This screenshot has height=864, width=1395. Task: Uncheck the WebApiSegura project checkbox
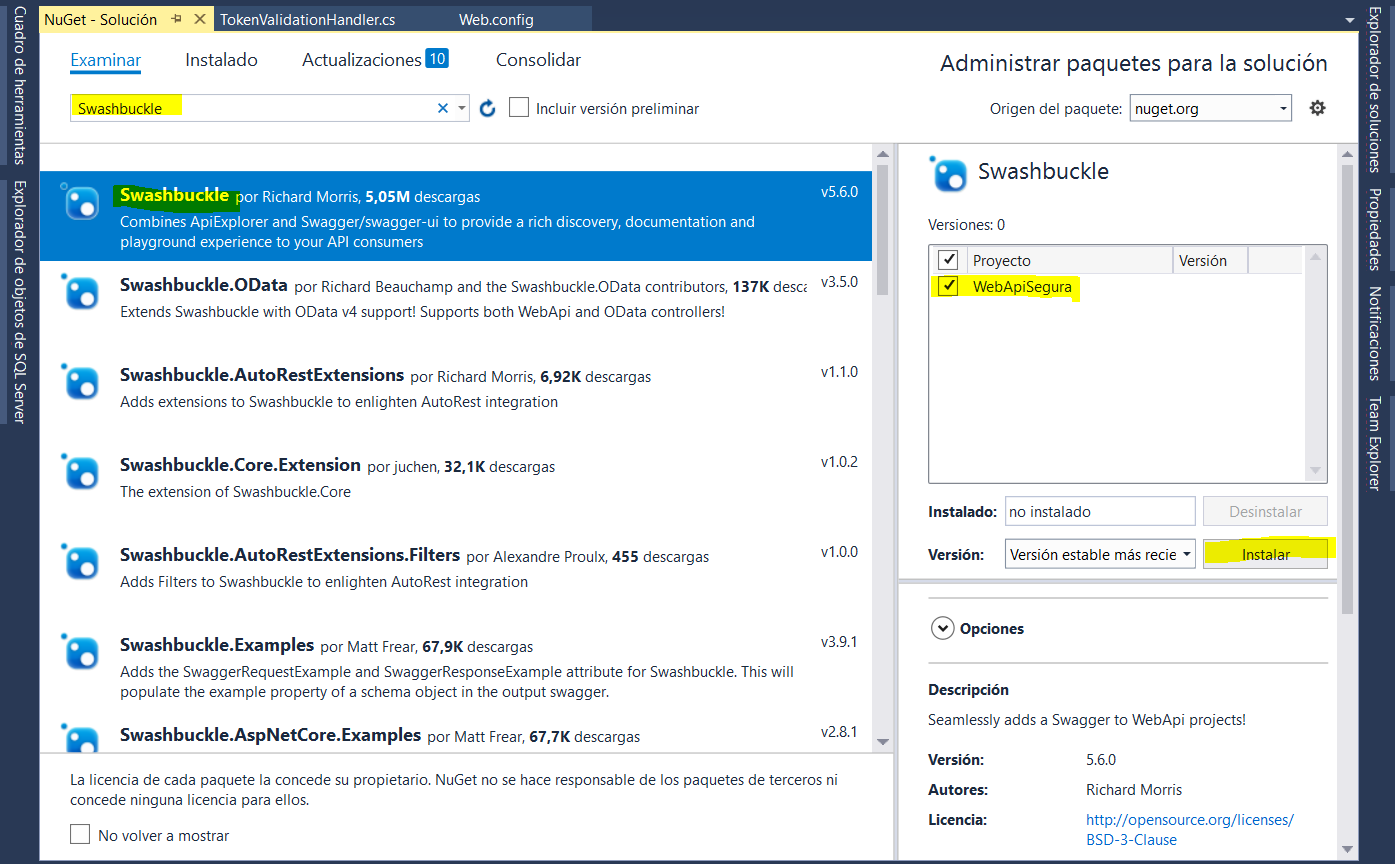948,287
